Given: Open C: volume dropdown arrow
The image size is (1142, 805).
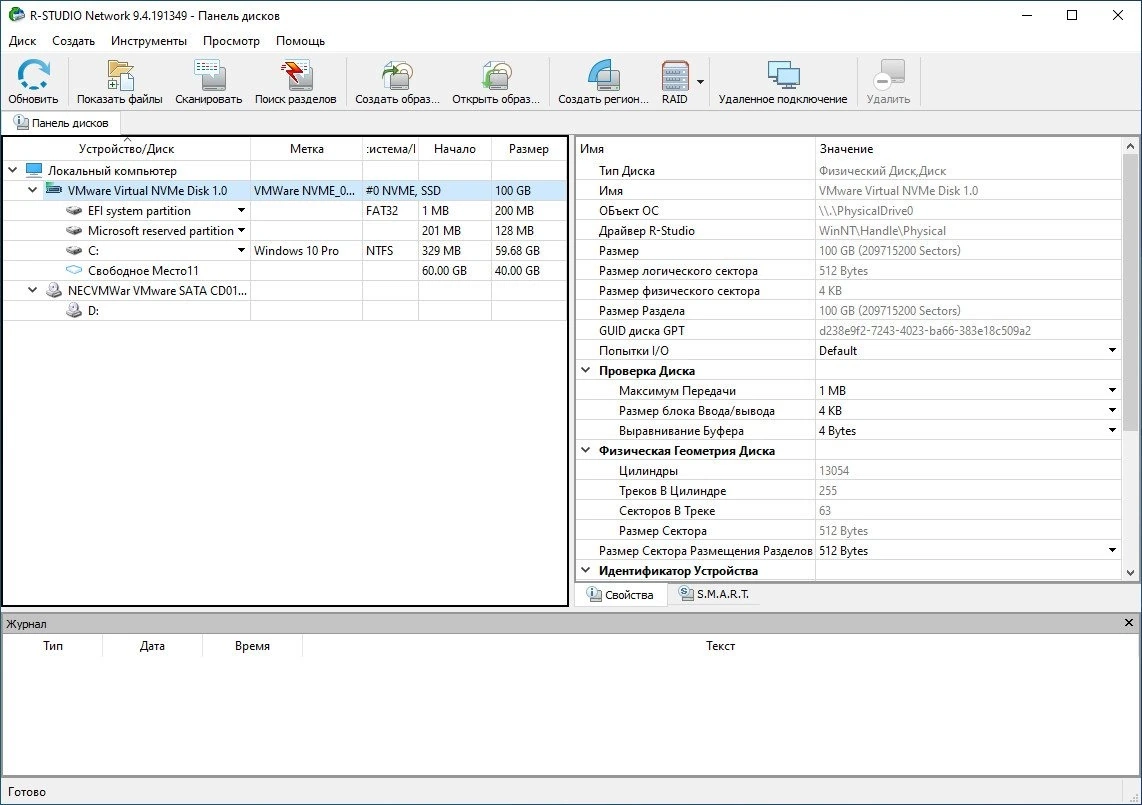Looking at the screenshot, I should click(x=241, y=251).
